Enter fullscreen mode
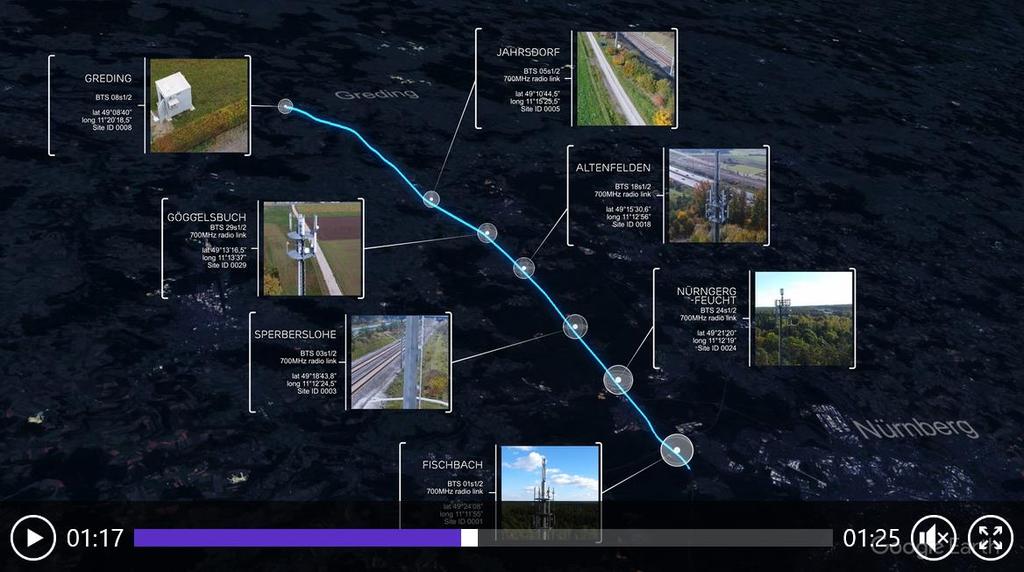This screenshot has width=1024, height=572. click(x=990, y=538)
